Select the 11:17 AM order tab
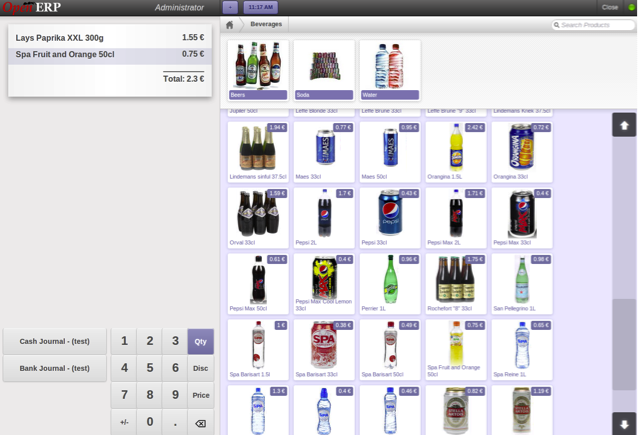638x435 pixels. click(x=261, y=7)
